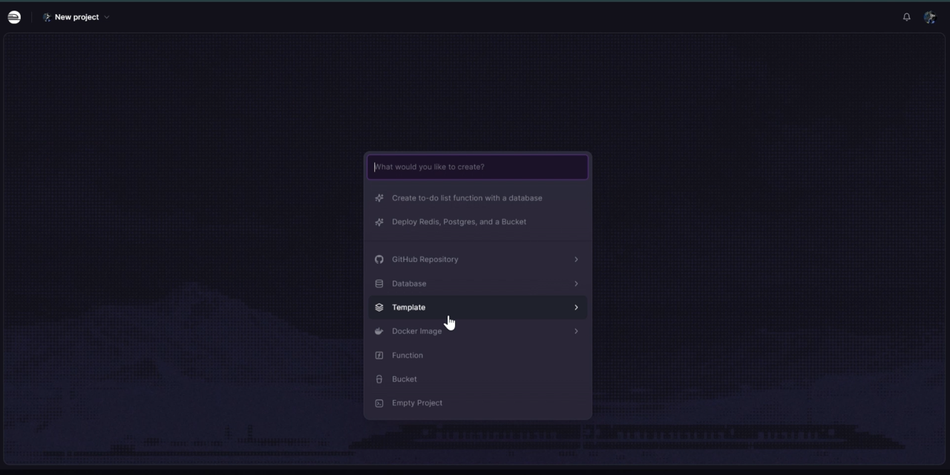Select 'Create to-do list function with a database'
The image size is (950, 475).
[477, 198]
